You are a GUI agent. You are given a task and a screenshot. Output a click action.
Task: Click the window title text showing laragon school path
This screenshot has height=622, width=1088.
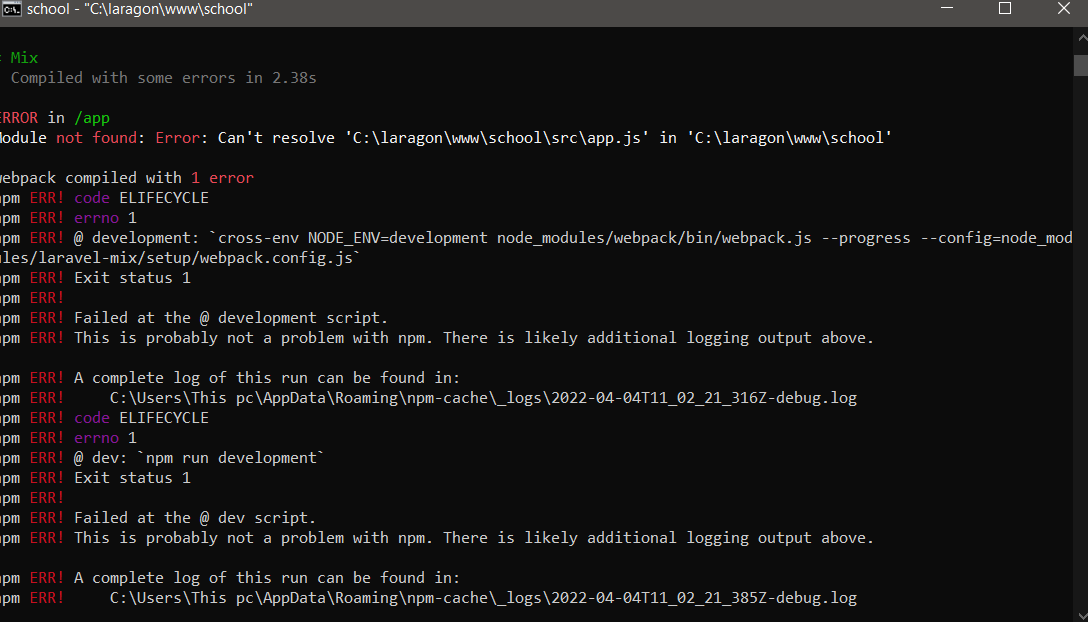[x=139, y=9]
